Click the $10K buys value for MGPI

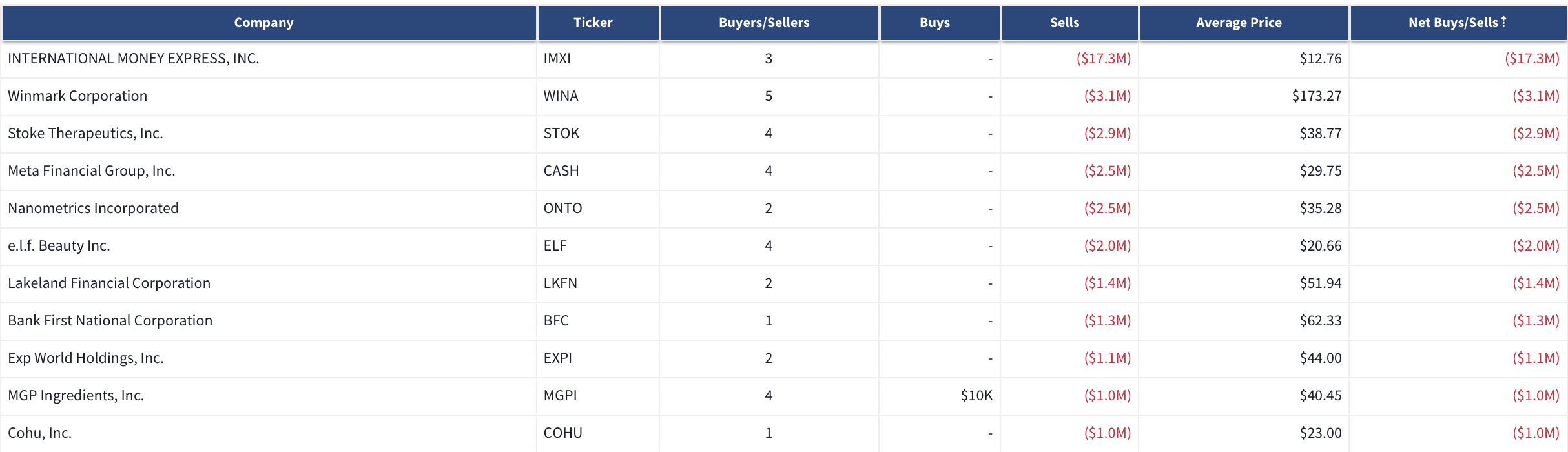[x=976, y=396]
